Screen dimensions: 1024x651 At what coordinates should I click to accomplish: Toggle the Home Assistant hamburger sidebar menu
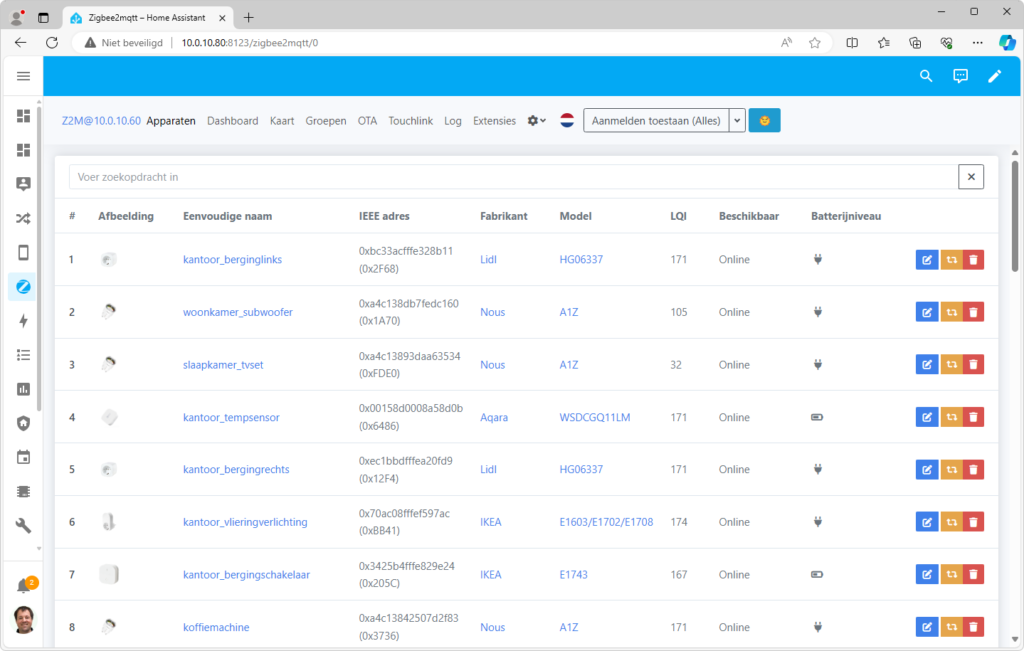pyautogui.click(x=23, y=76)
